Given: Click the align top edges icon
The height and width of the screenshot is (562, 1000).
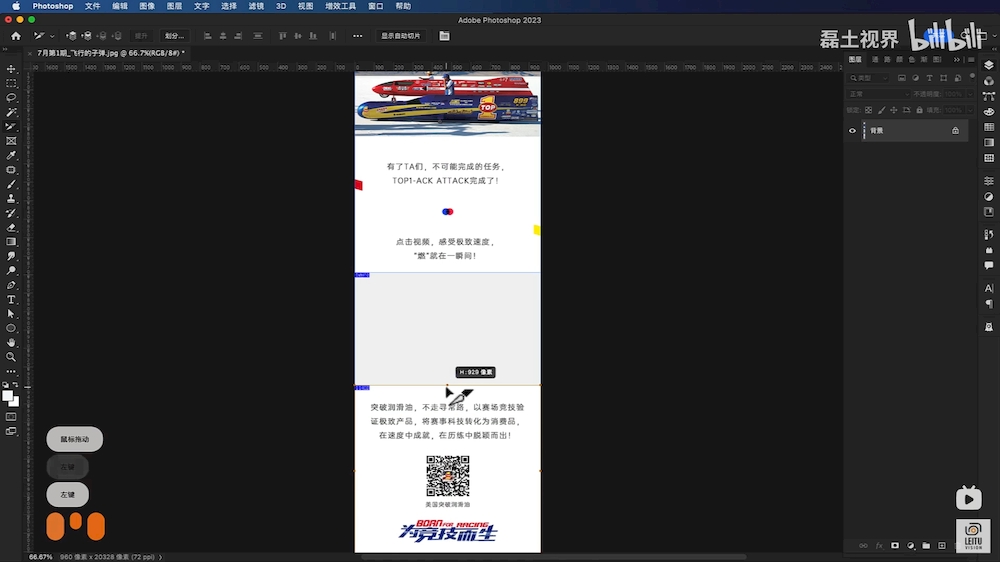Looking at the screenshot, I should click(283, 36).
